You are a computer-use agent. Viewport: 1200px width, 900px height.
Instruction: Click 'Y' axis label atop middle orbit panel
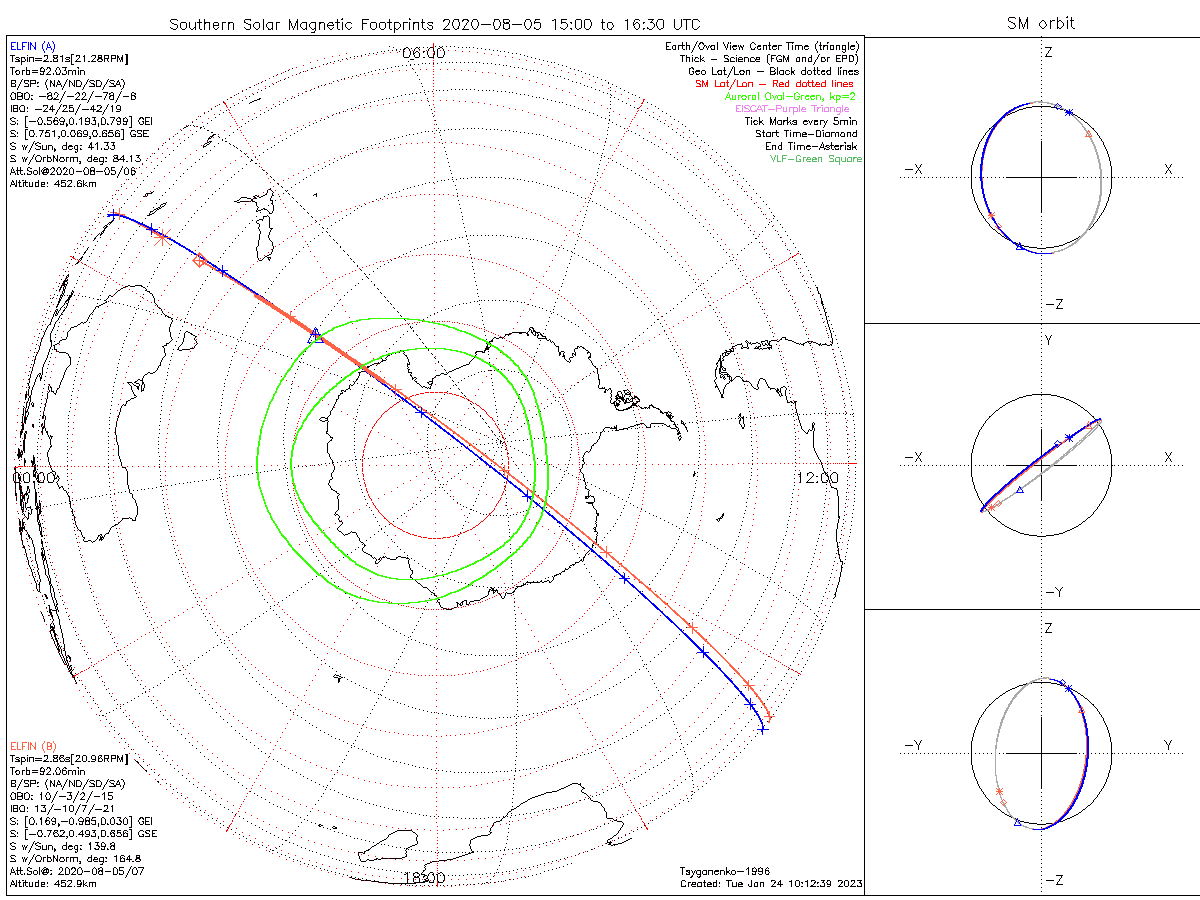click(1048, 340)
